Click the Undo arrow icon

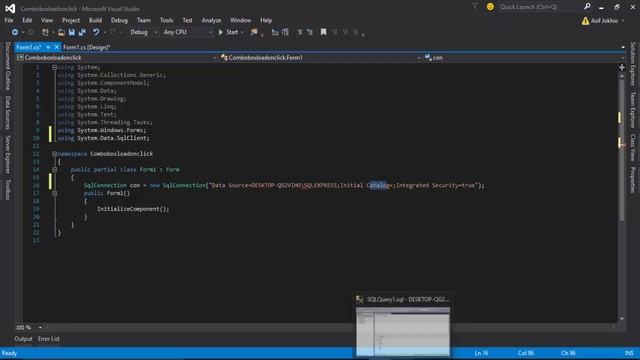coord(96,32)
